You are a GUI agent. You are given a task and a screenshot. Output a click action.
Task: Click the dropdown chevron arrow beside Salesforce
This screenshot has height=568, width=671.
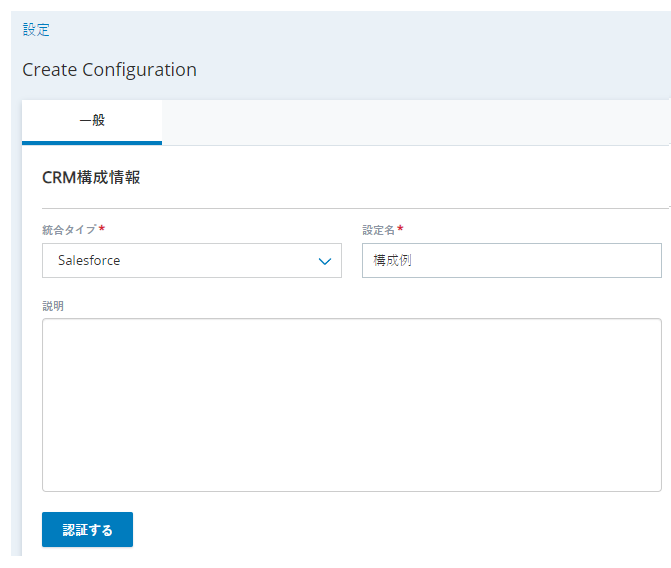coord(325,261)
